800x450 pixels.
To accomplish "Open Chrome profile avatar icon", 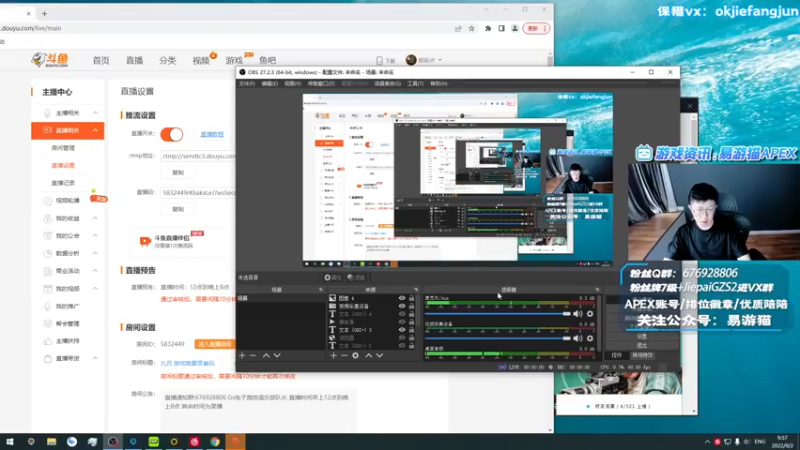I will point(515,29).
